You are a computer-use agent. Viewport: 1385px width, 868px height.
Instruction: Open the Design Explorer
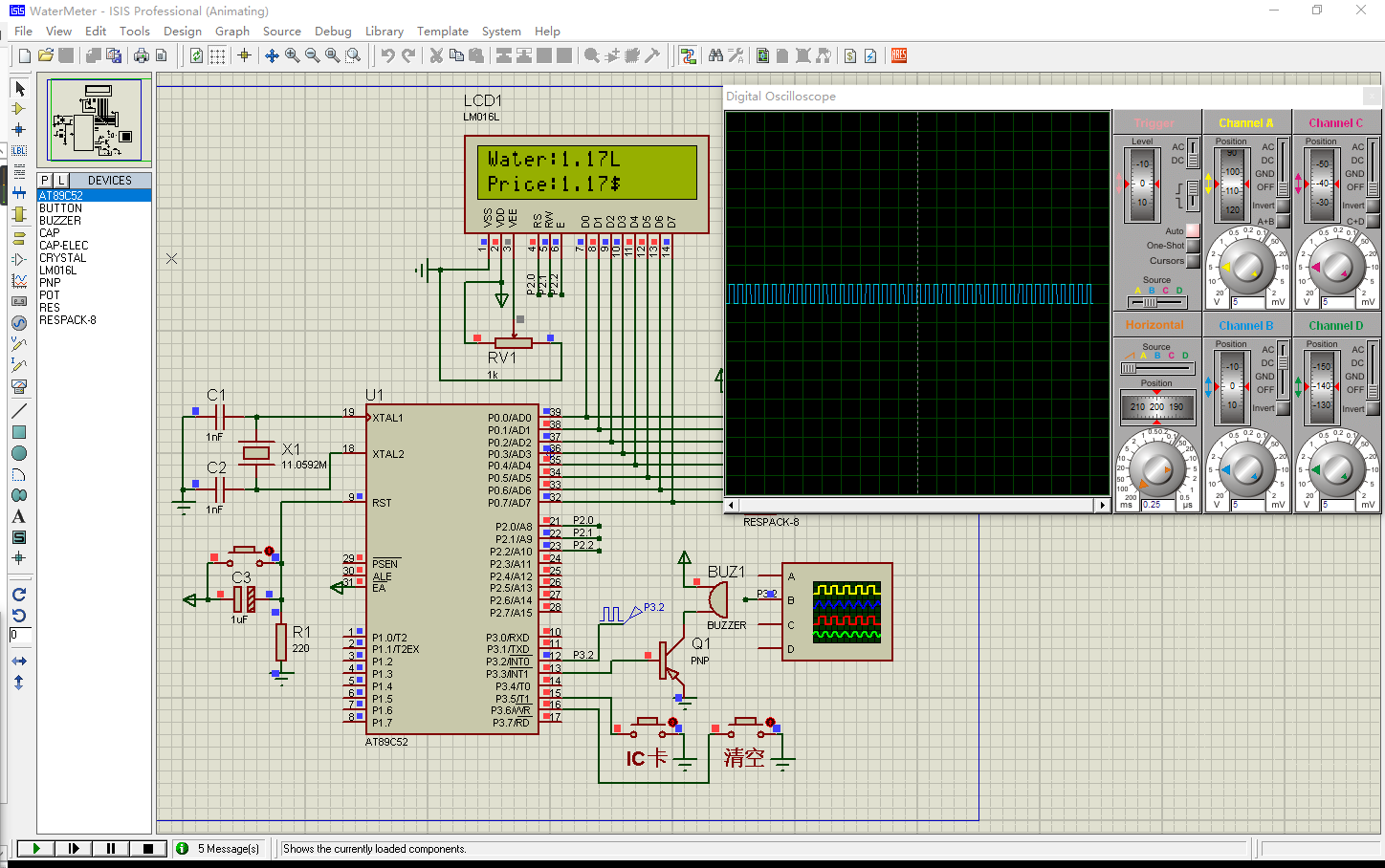coord(762,55)
